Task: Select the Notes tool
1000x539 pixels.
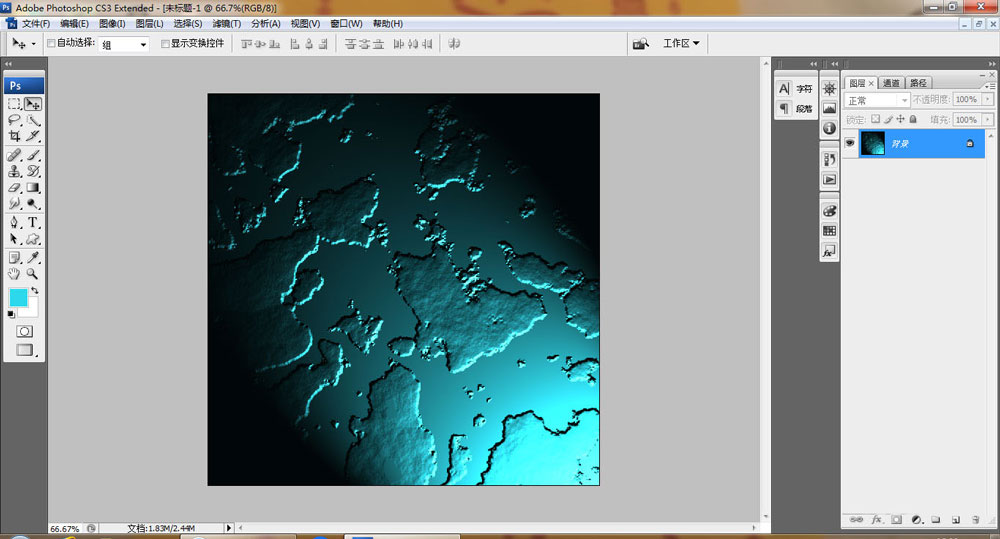Action: [15, 258]
